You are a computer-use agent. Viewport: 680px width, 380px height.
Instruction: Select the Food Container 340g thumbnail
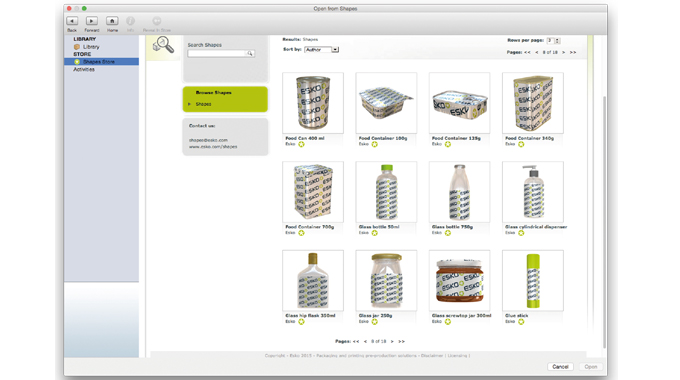click(x=533, y=103)
